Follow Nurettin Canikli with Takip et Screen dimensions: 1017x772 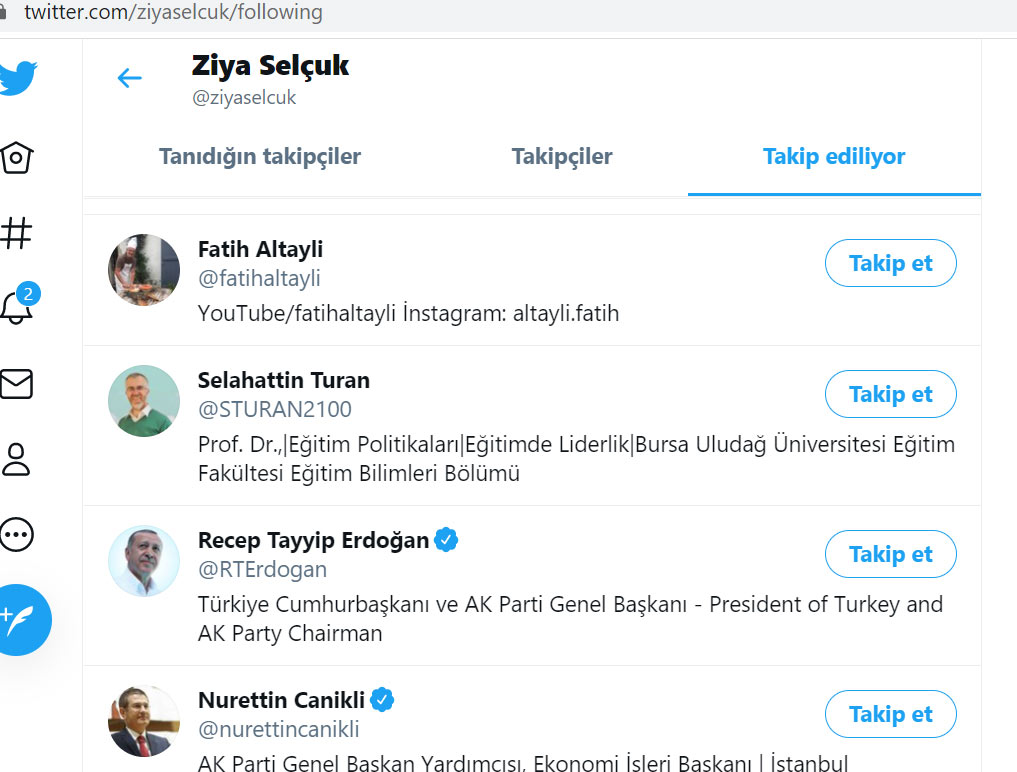point(890,715)
